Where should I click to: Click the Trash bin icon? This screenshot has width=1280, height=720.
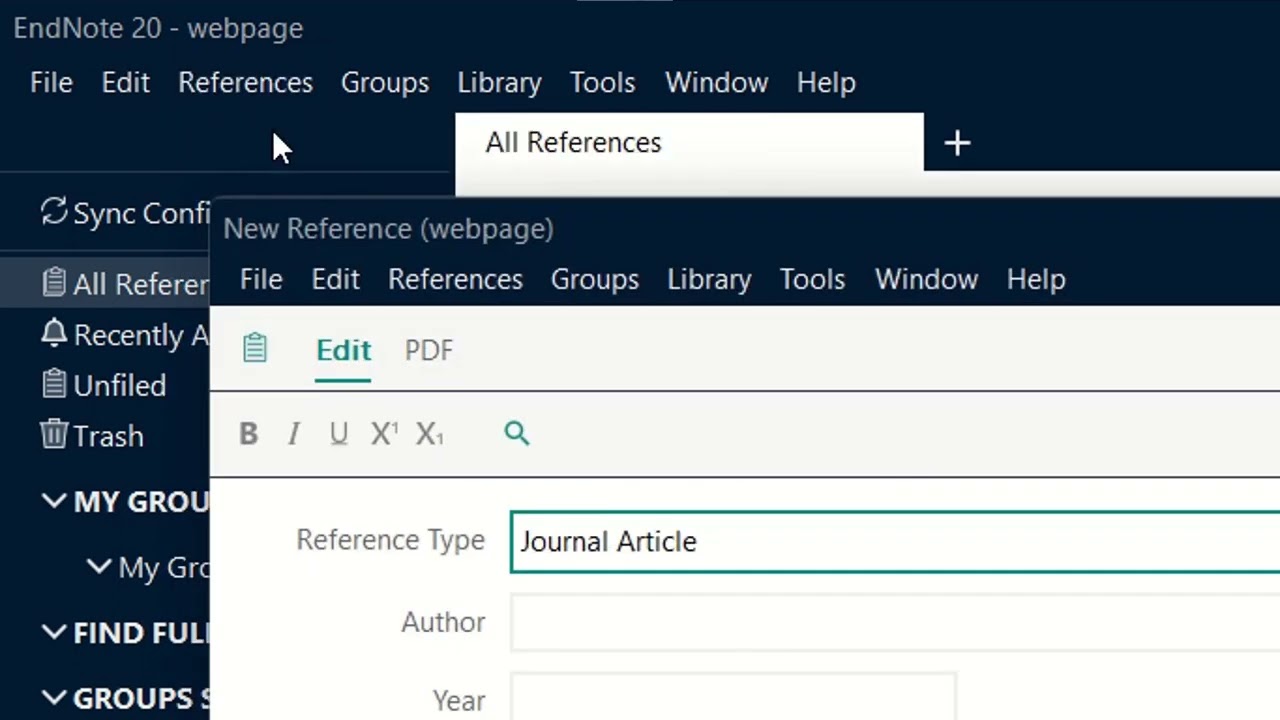(54, 435)
